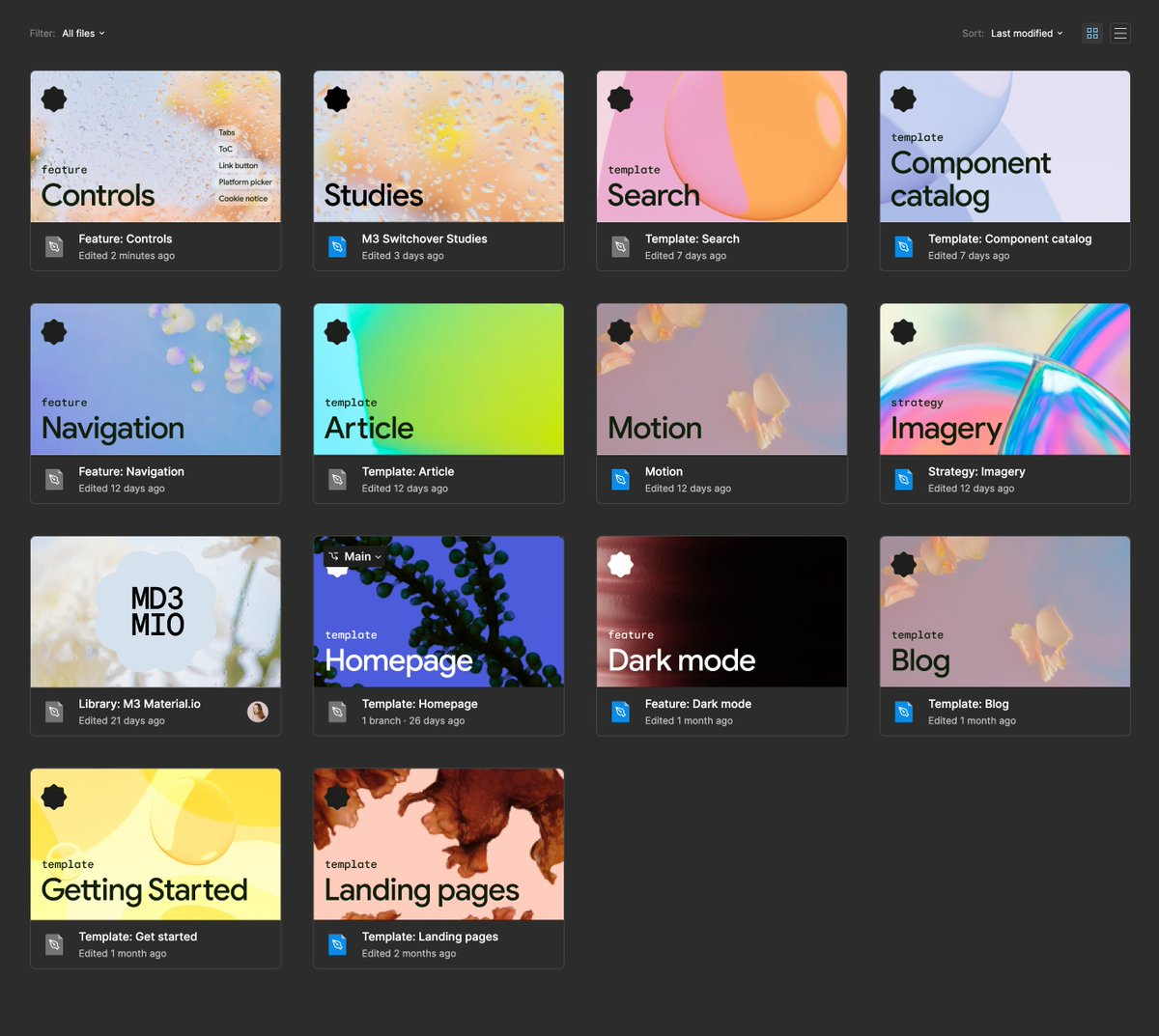This screenshot has height=1036, width=1159.
Task: Click the blue file icon on Template: Search card
Action: click(620, 246)
